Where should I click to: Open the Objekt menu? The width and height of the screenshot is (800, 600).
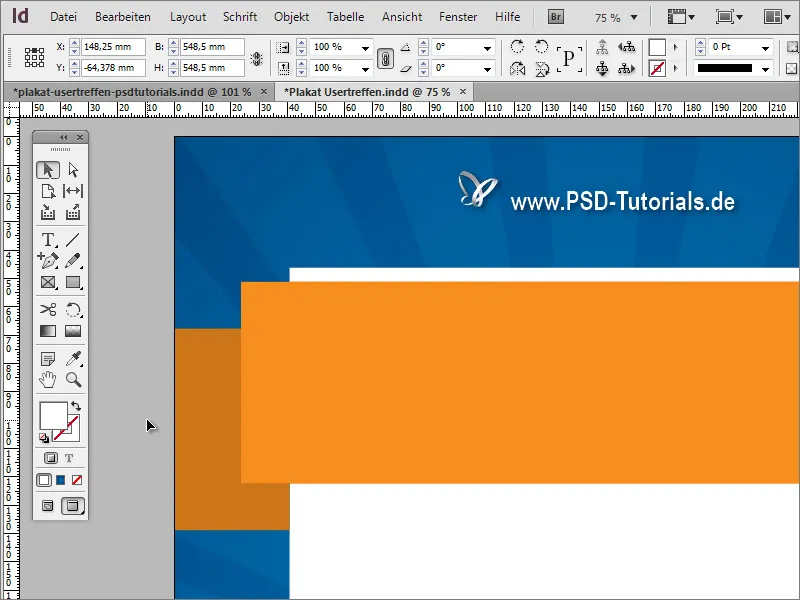pos(291,17)
